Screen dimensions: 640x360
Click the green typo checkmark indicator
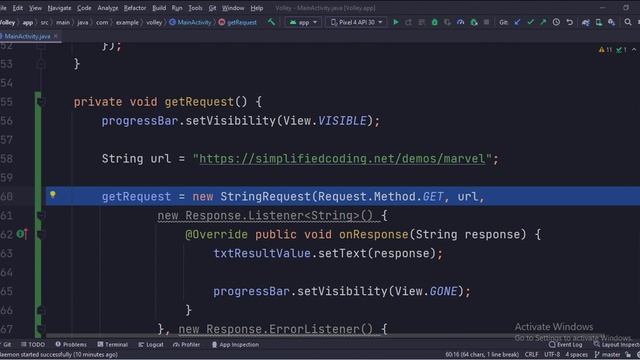pos(621,50)
